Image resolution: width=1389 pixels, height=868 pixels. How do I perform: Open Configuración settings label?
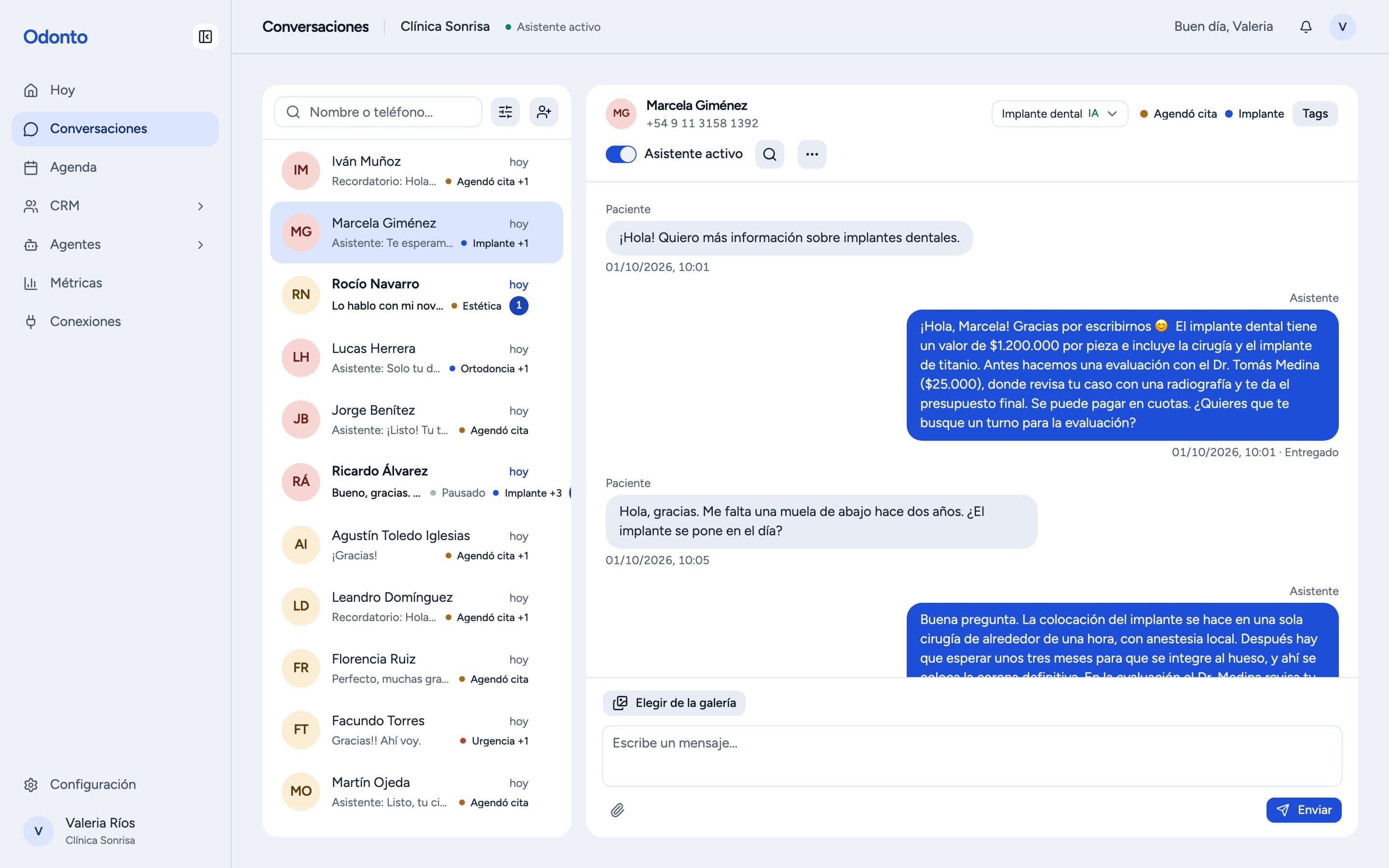click(x=93, y=785)
